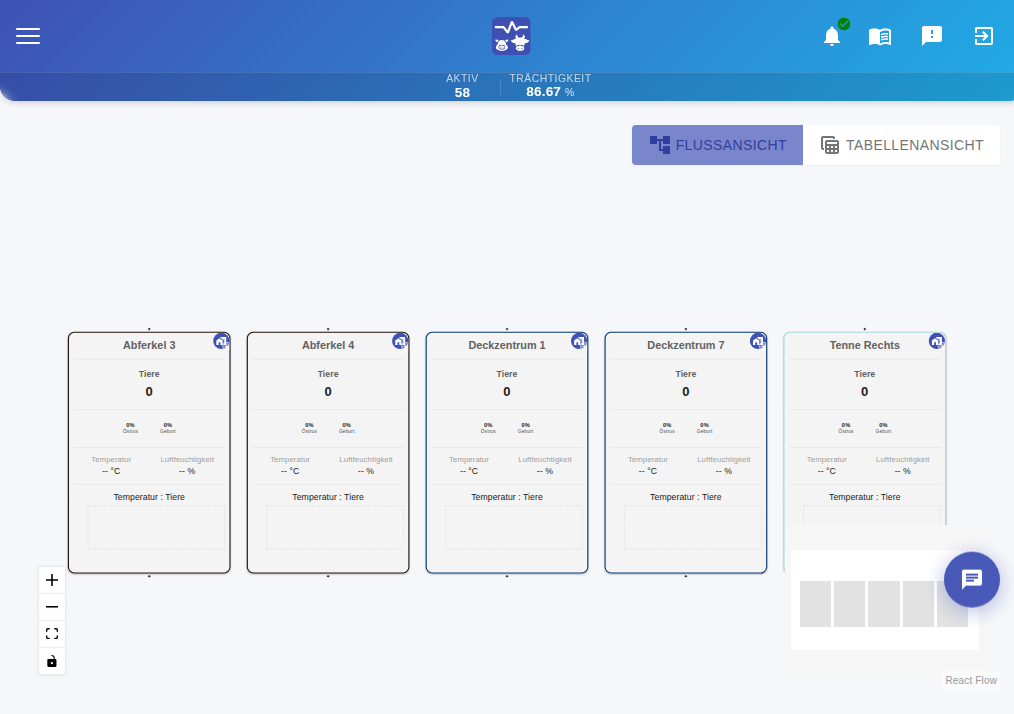Screen dimensions: 1014x714
Task: Click the logout icon
Action: (x=984, y=36)
